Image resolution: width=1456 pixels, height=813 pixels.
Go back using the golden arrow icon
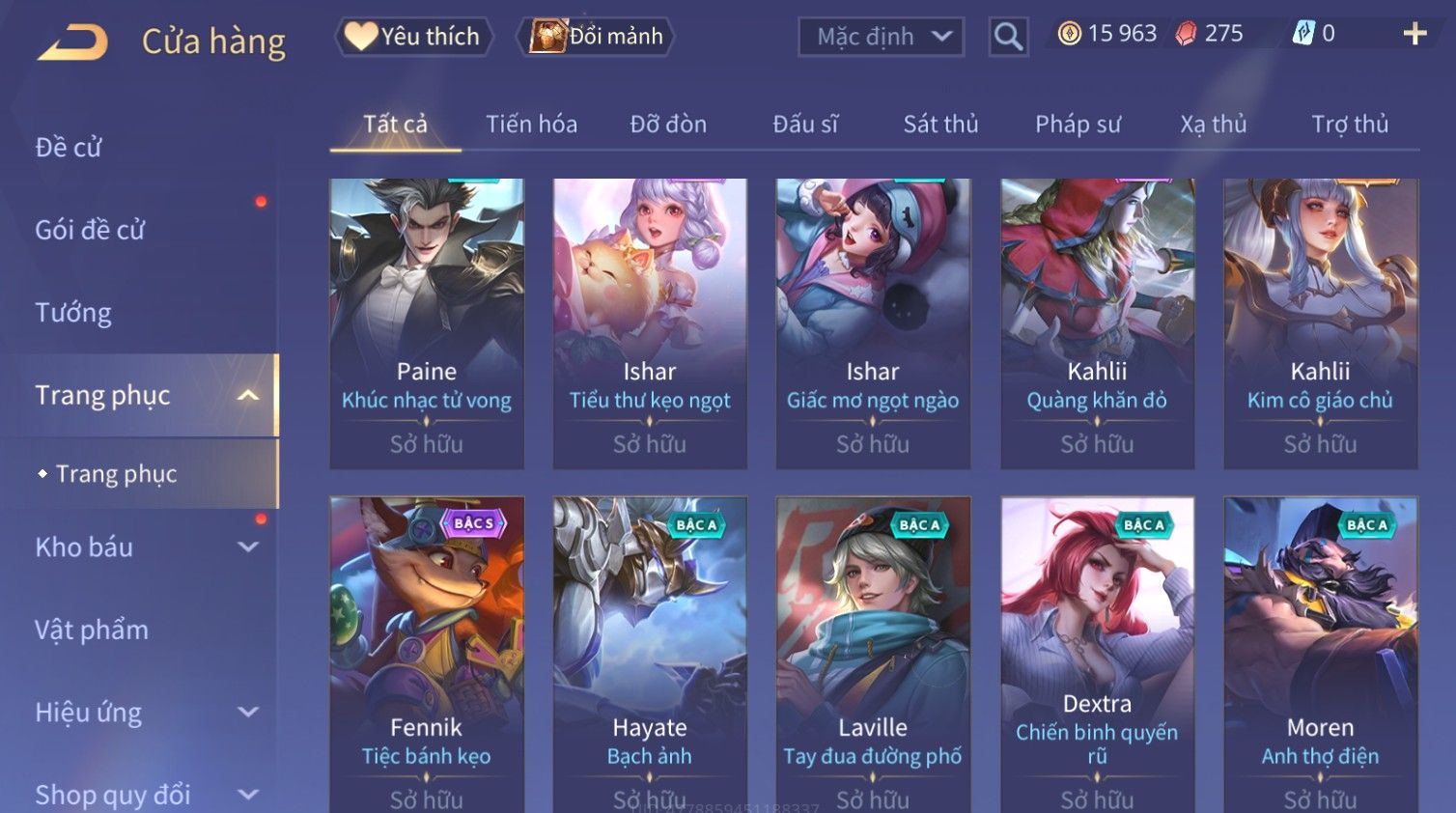72,42
